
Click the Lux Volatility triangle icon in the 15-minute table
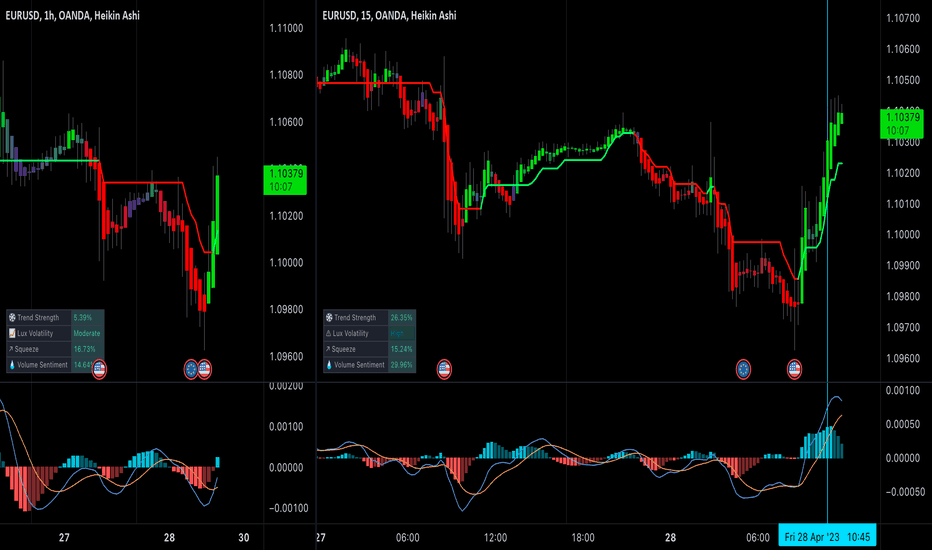tap(328, 334)
